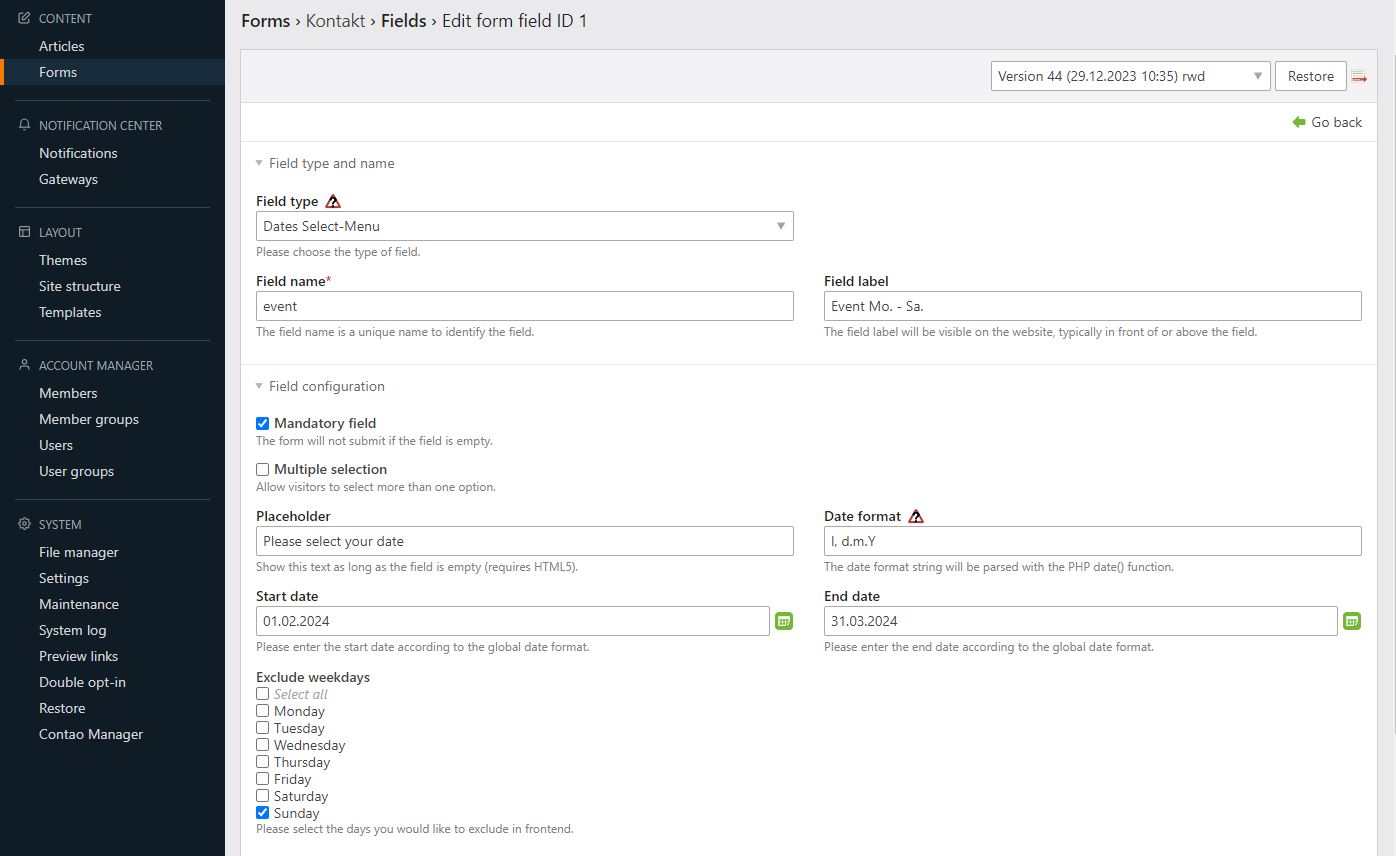Open Articles in the sidebar
Image resolution: width=1396 pixels, height=856 pixels.
click(62, 46)
